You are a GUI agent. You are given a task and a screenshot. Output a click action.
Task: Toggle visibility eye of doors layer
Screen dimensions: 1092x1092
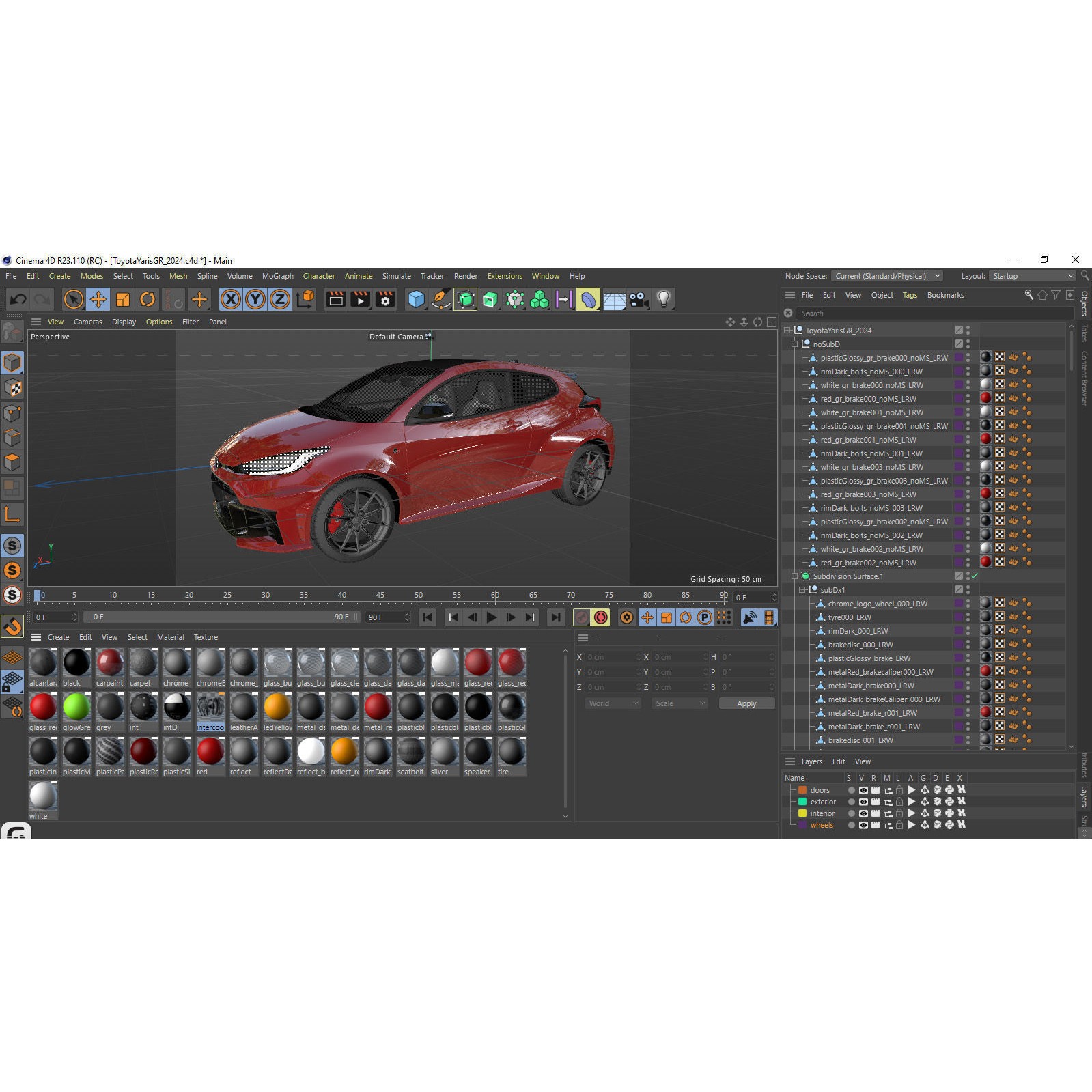pos(863,790)
